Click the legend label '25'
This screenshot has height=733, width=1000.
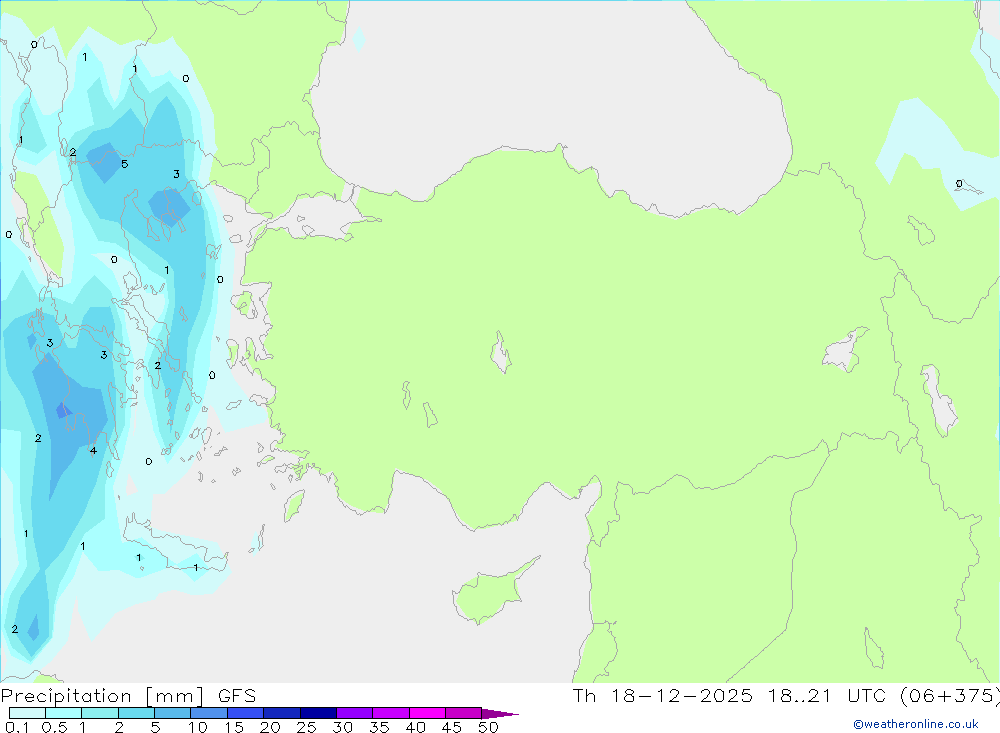(307, 727)
